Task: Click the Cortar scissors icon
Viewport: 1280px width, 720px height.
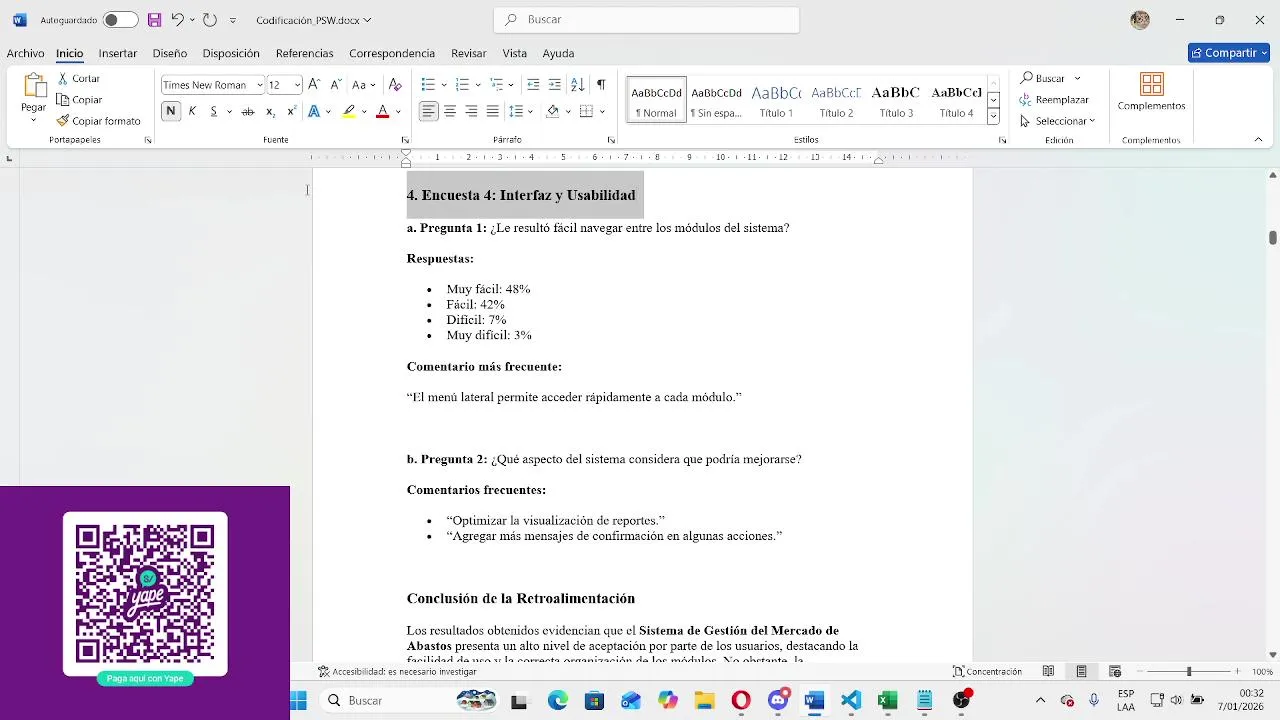Action: (63, 78)
